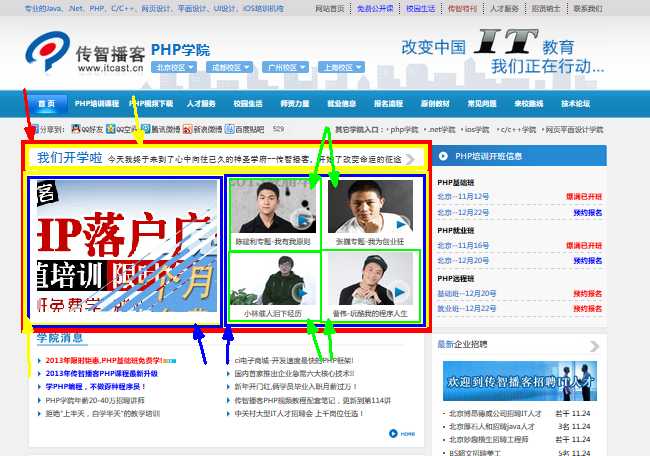Viewport: 650px width, 456px height.
Task: Click the 分享到 share icon
Action: click(x=35, y=129)
